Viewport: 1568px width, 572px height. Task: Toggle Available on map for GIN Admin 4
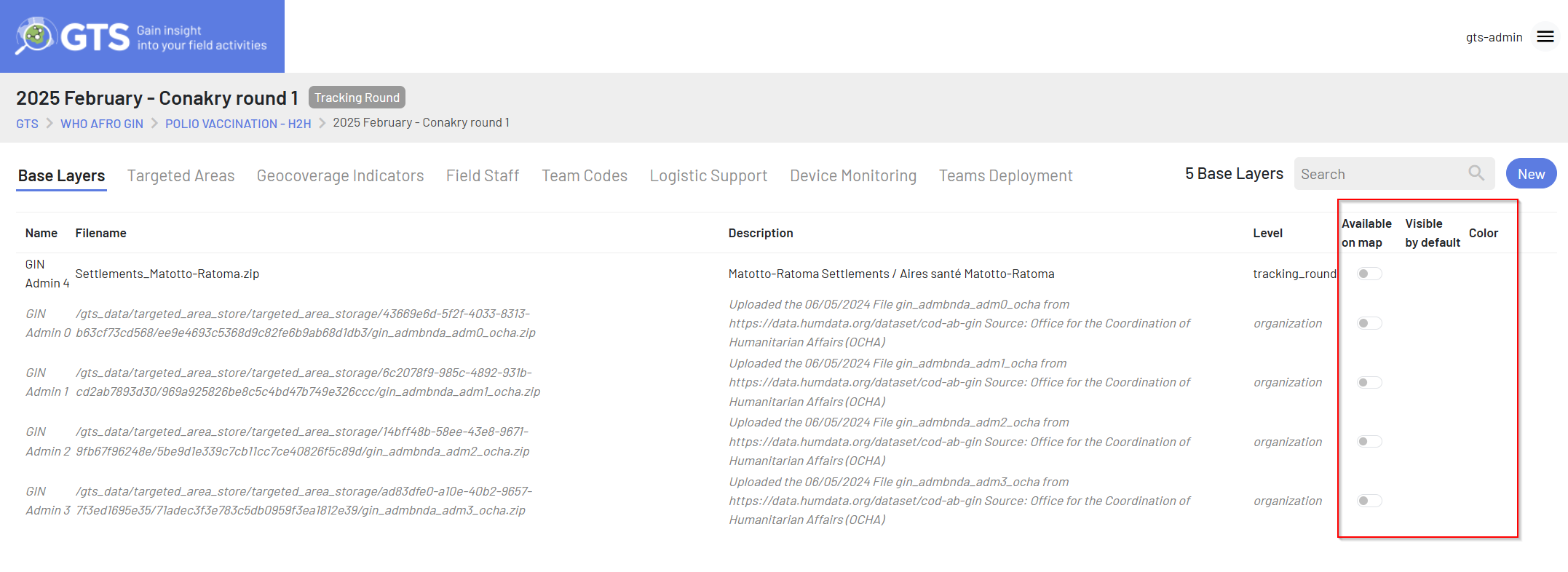[1369, 274]
